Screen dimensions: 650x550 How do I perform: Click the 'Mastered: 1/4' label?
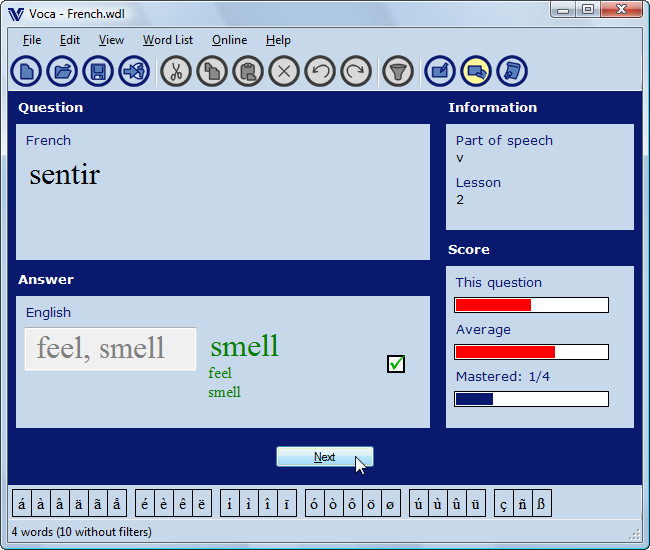tap(502, 376)
